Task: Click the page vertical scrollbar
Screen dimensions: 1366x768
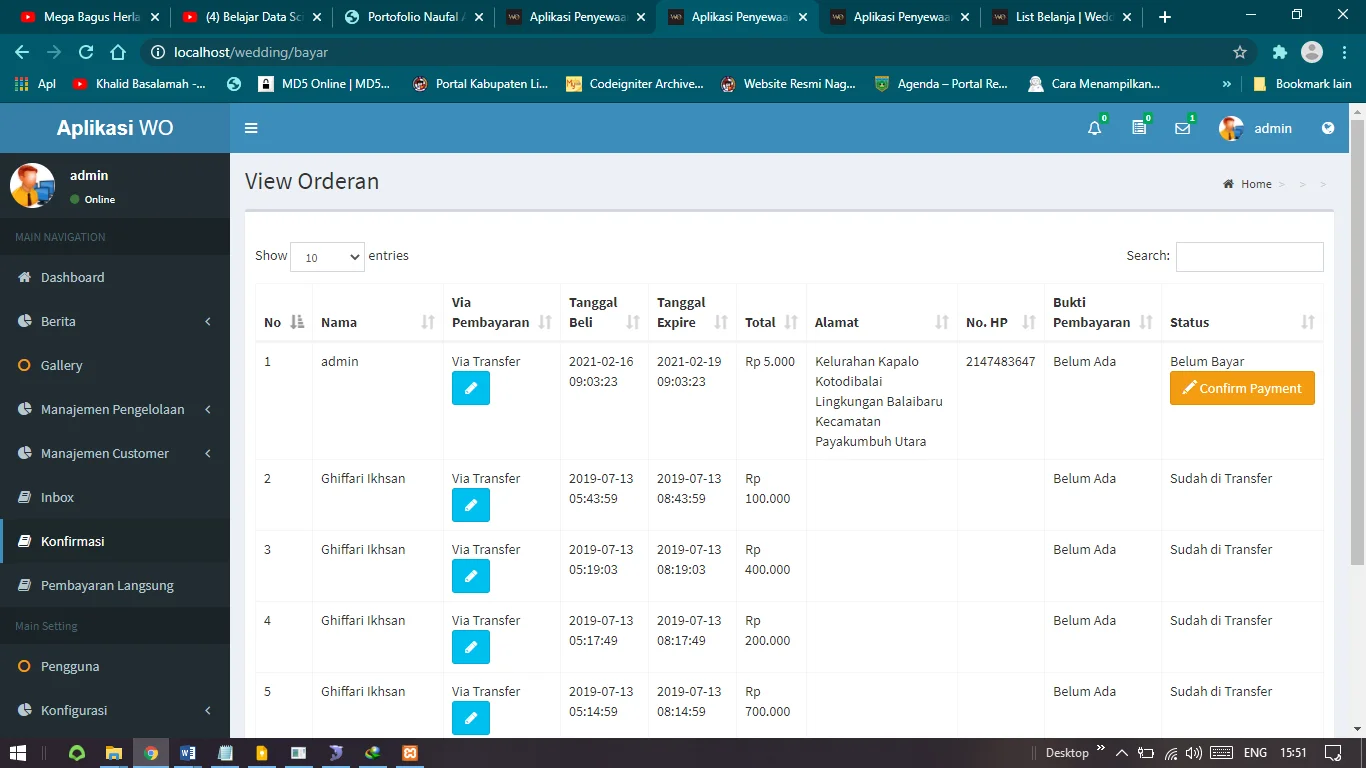Action: click(1357, 342)
